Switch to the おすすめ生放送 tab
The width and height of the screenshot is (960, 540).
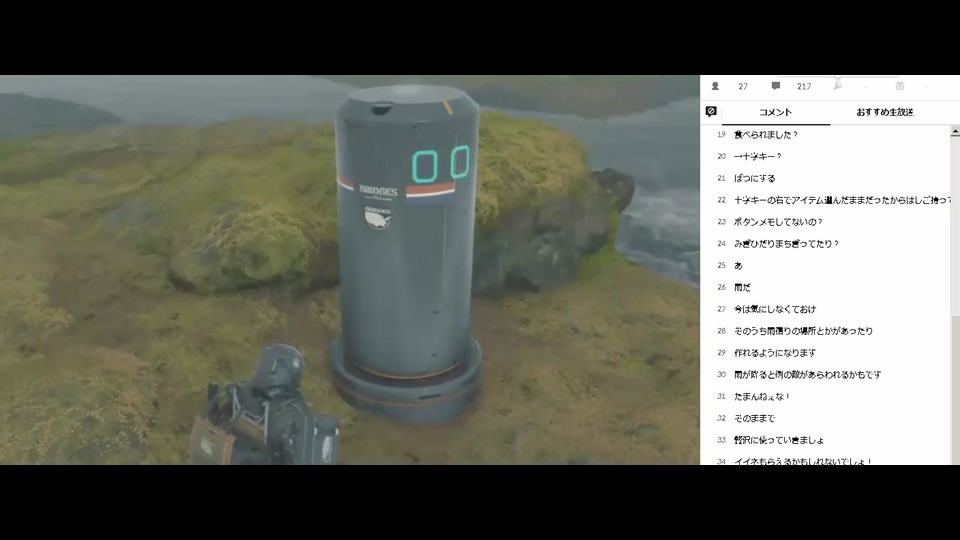pyautogui.click(x=885, y=113)
